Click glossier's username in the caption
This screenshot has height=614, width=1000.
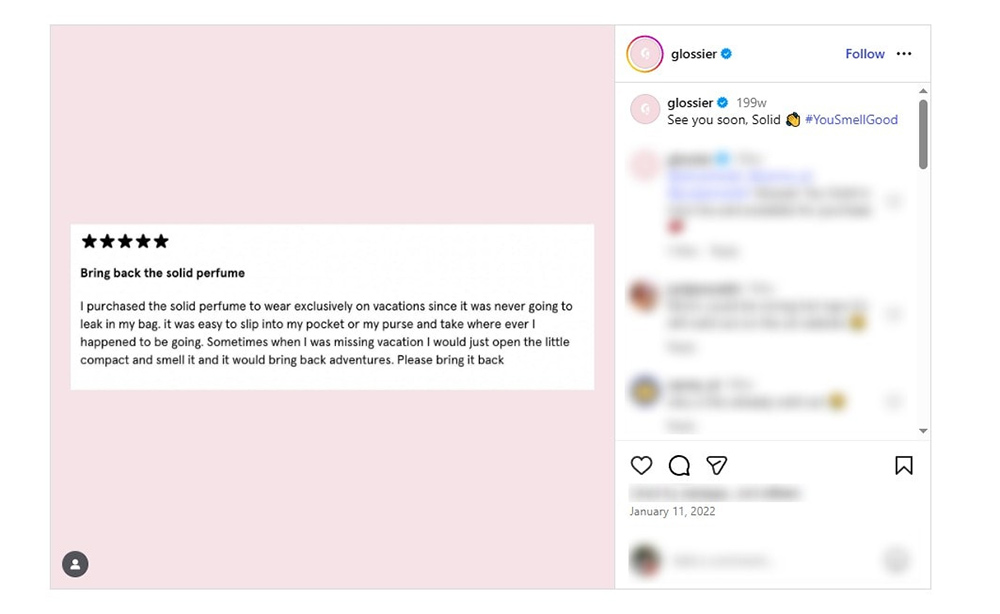[x=690, y=102]
